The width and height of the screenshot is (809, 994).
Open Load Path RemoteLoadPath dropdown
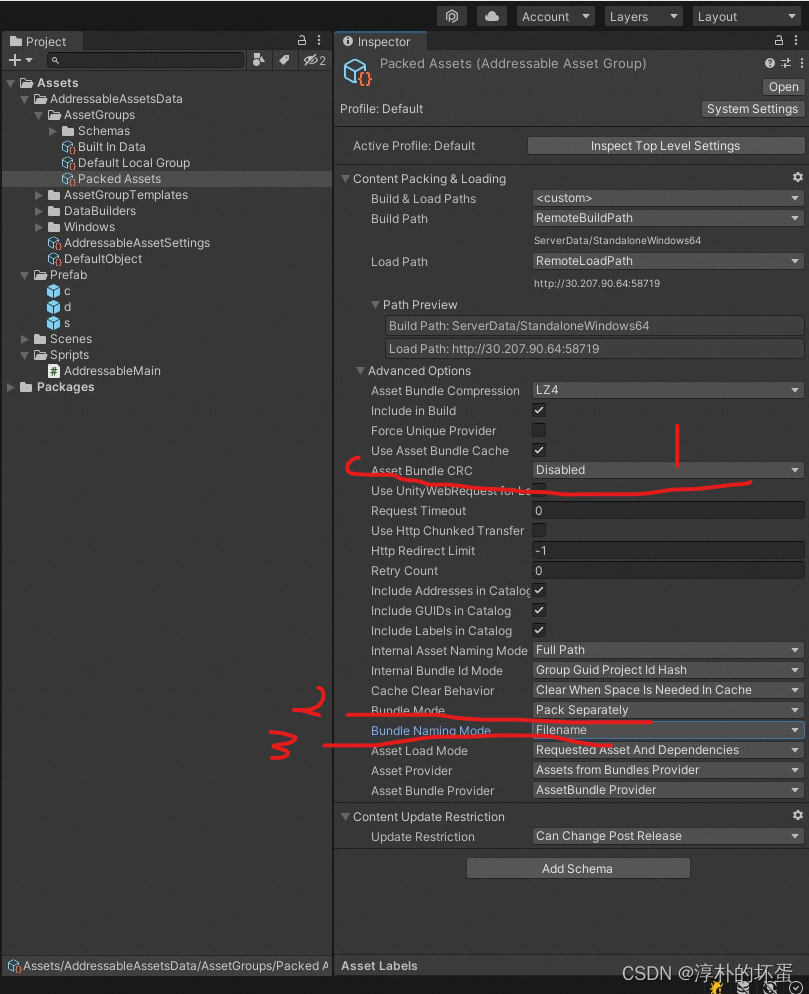point(668,261)
